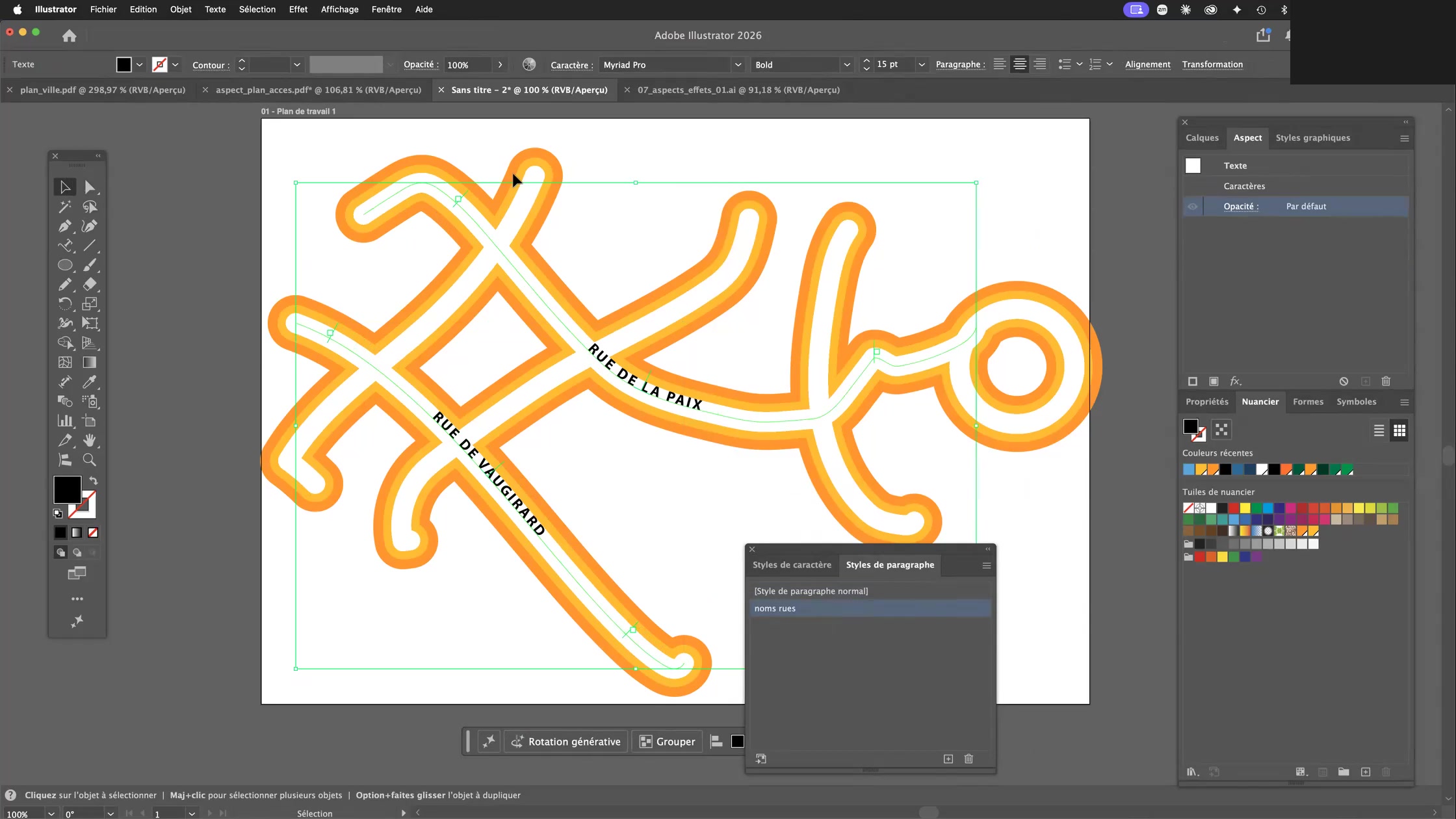Create new paragraph style icon

[948, 759]
